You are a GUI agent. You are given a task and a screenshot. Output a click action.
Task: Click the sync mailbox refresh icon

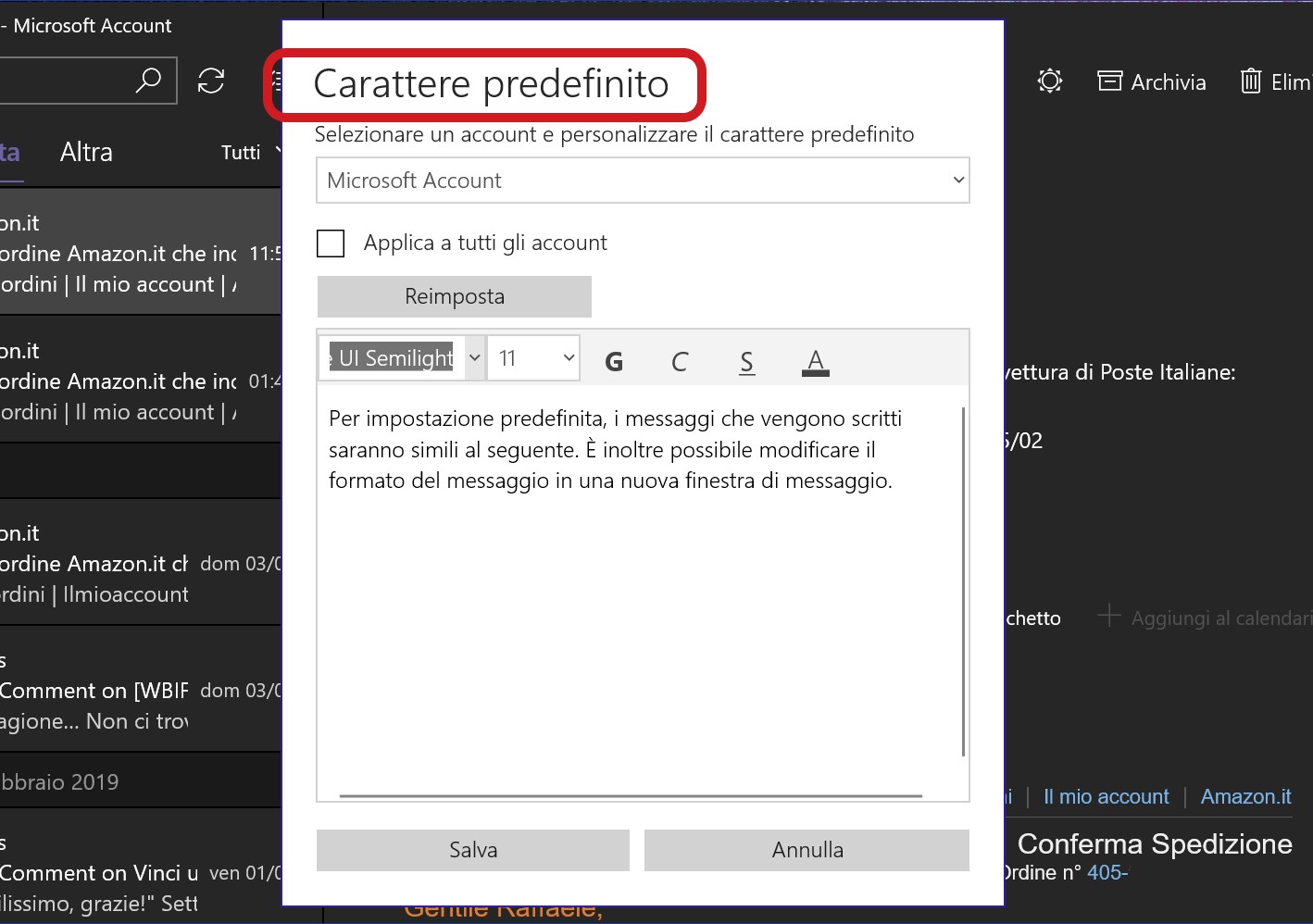coord(211,81)
